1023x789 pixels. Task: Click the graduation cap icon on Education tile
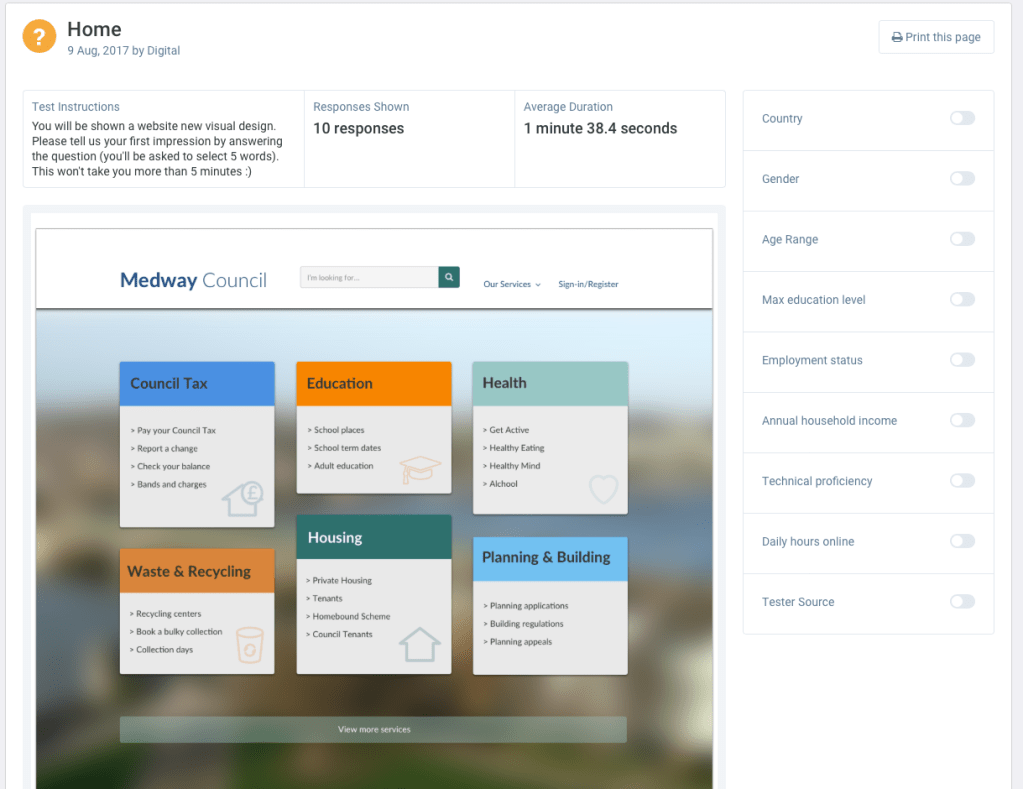(419, 470)
